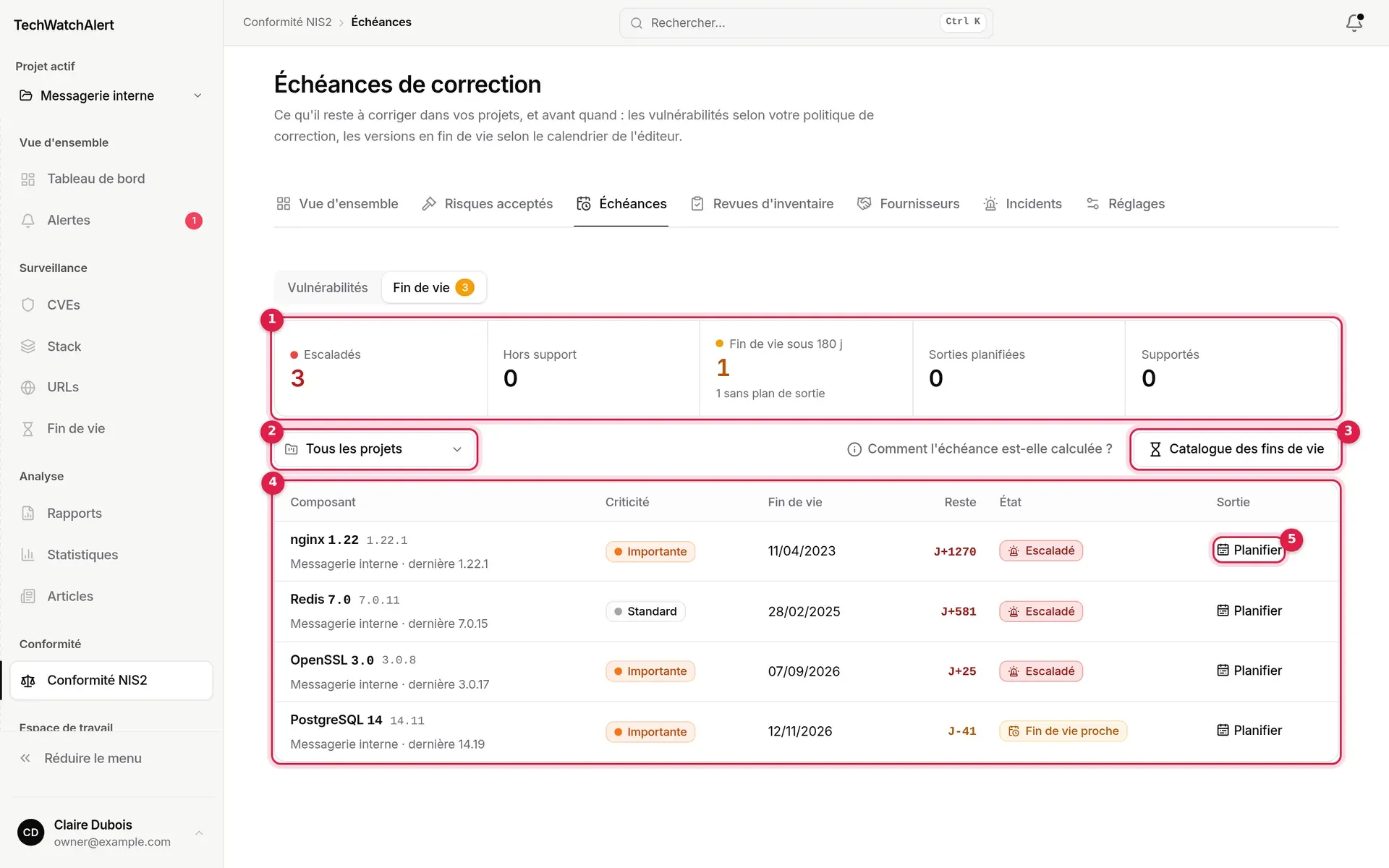Click the 'J+1270' remaining value
This screenshot has width=1389, height=868.
click(954, 552)
